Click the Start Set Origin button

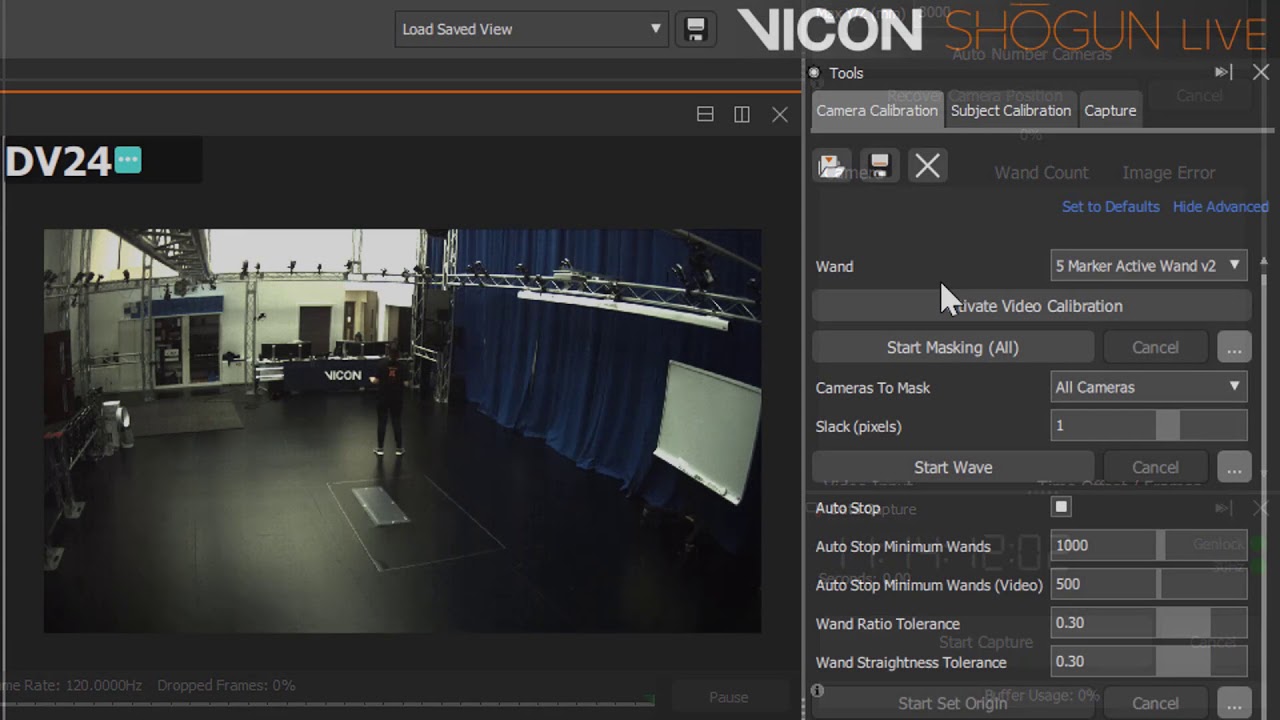tap(953, 703)
